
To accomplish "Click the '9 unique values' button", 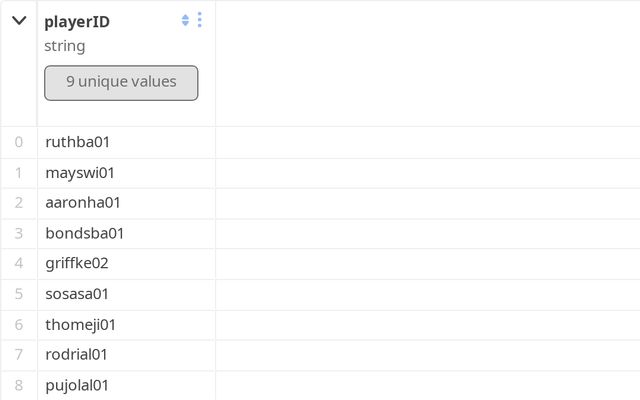I will pyautogui.click(x=121, y=83).
